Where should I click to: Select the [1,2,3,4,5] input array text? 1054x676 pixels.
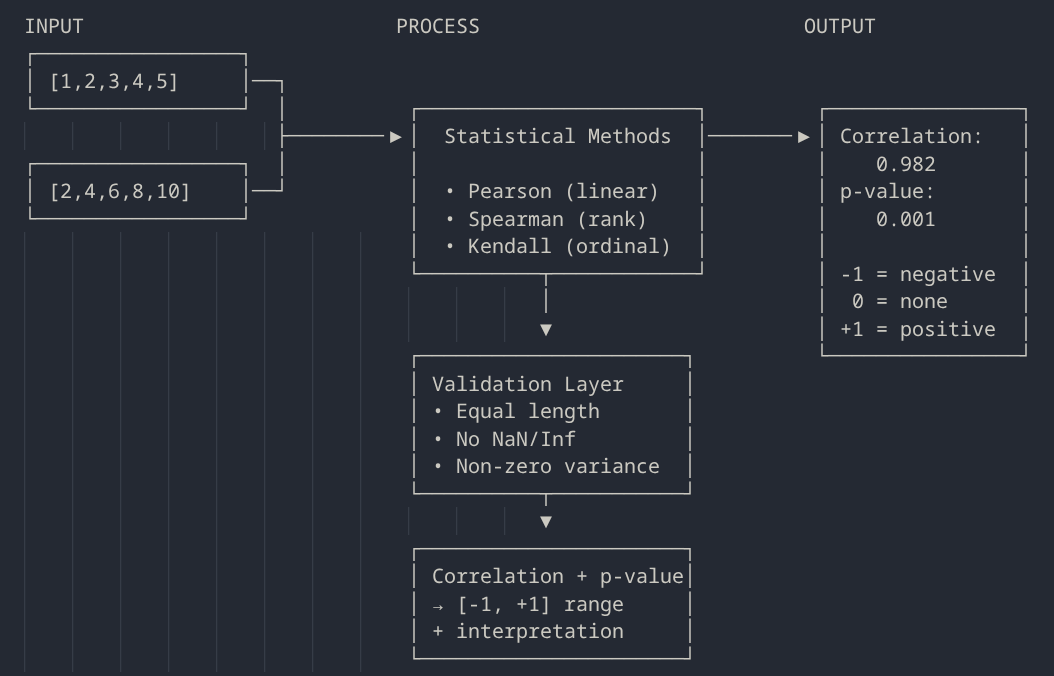(114, 81)
